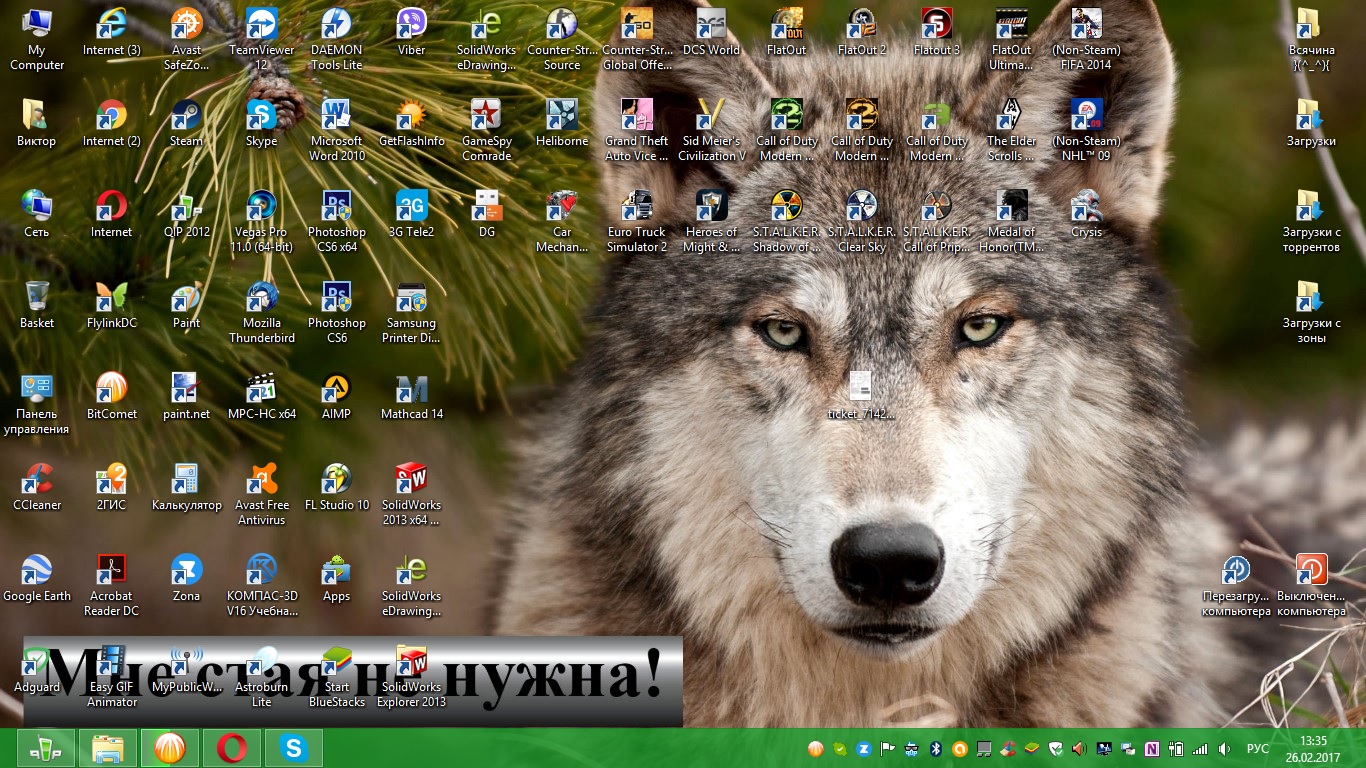Launch Photoshop CS6 x64 shortcut

pos(336,206)
